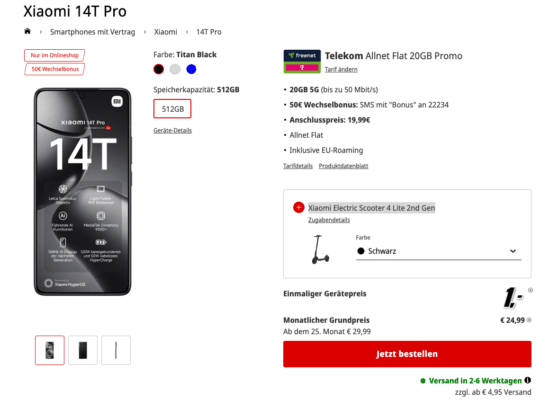Click the Jetzt bestellen button
This screenshot has height=400, width=549.
pos(407,354)
